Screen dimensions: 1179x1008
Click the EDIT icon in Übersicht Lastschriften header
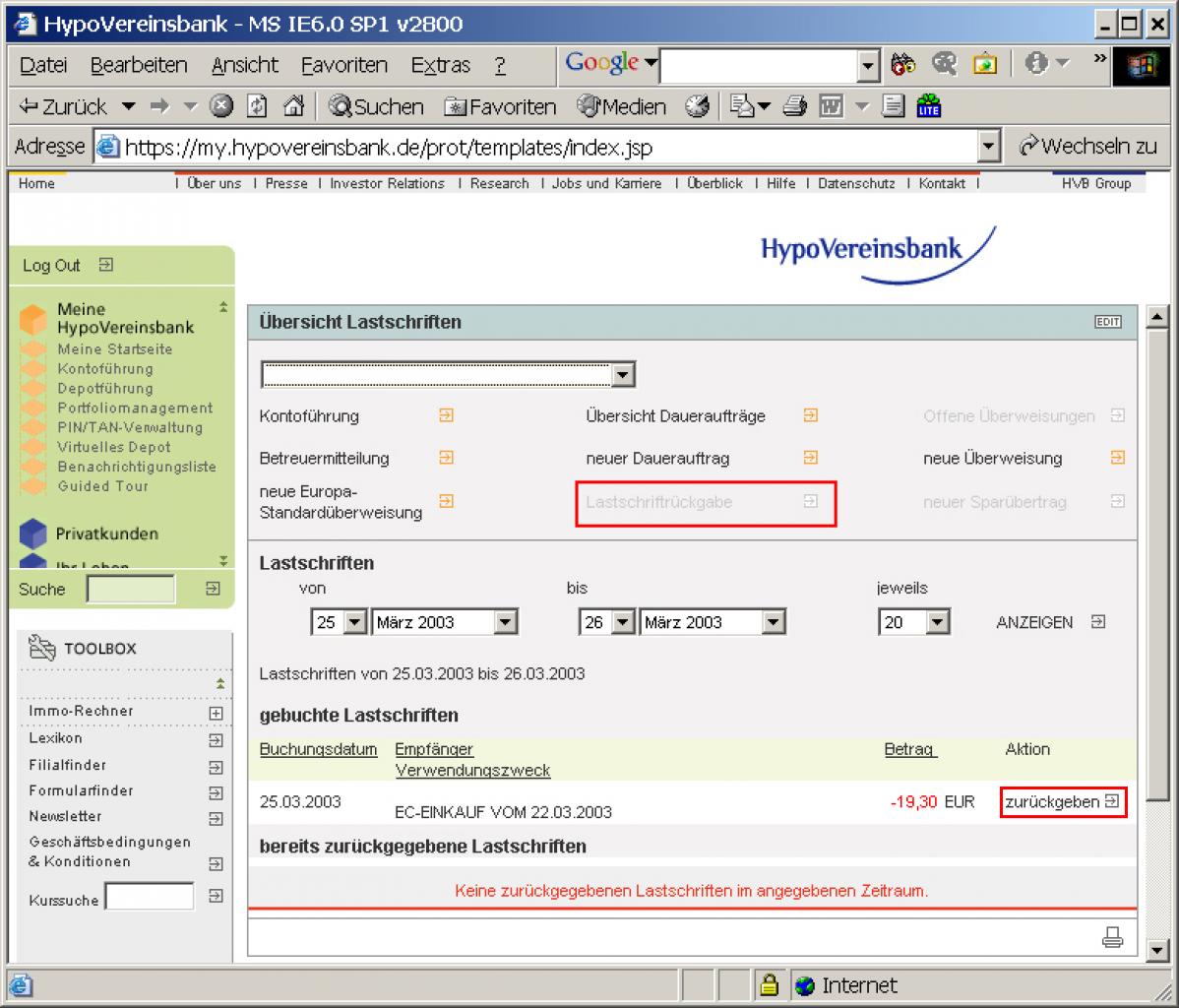pyautogui.click(x=1107, y=322)
